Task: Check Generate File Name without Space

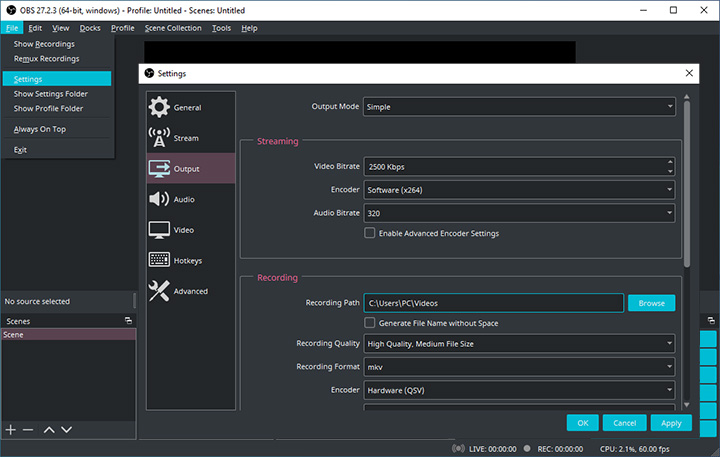Action: pyautogui.click(x=370, y=323)
